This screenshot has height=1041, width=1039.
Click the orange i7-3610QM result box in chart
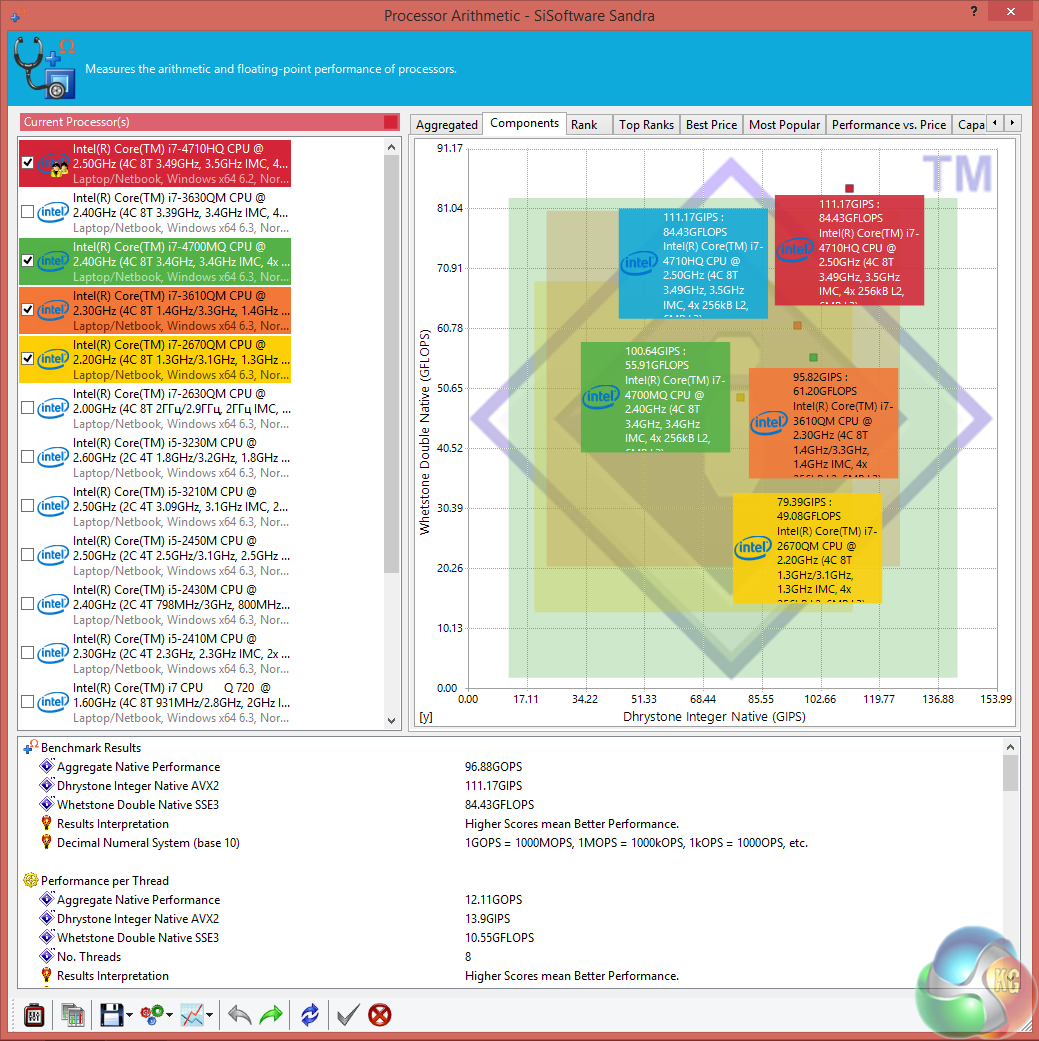click(x=823, y=423)
